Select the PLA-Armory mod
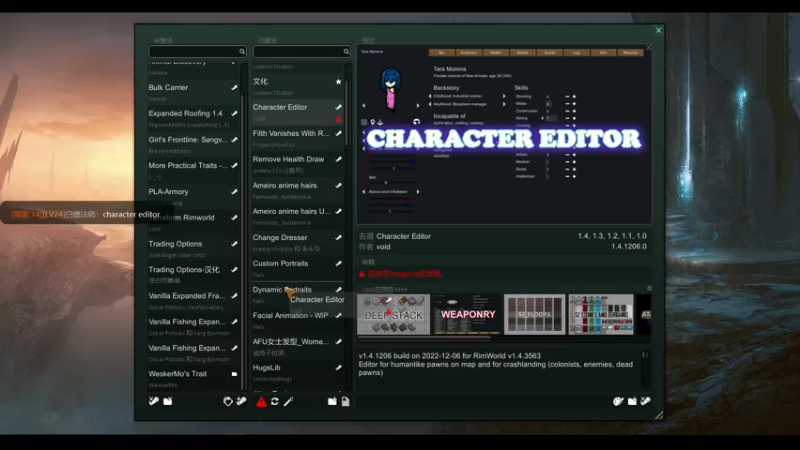The image size is (800, 450). (x=193, y=196)
